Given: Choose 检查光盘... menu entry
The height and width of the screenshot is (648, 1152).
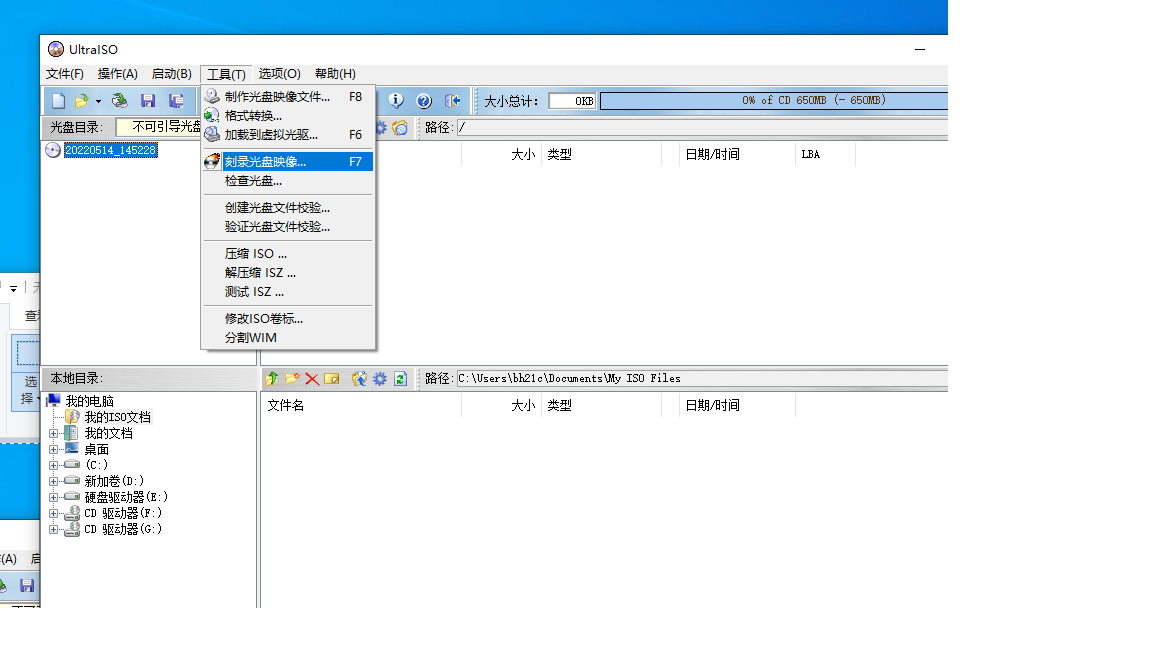Looking at the screenshot, I should coord(288,181).
